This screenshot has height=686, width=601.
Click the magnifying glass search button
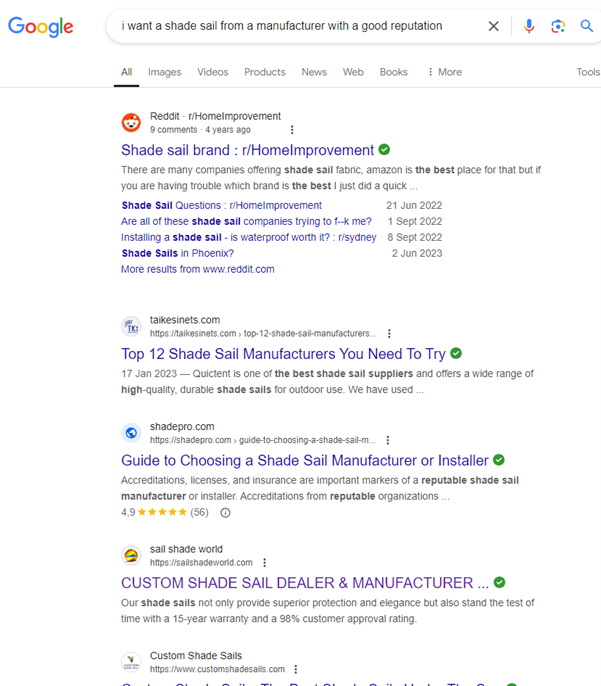[x=587, y=26]
